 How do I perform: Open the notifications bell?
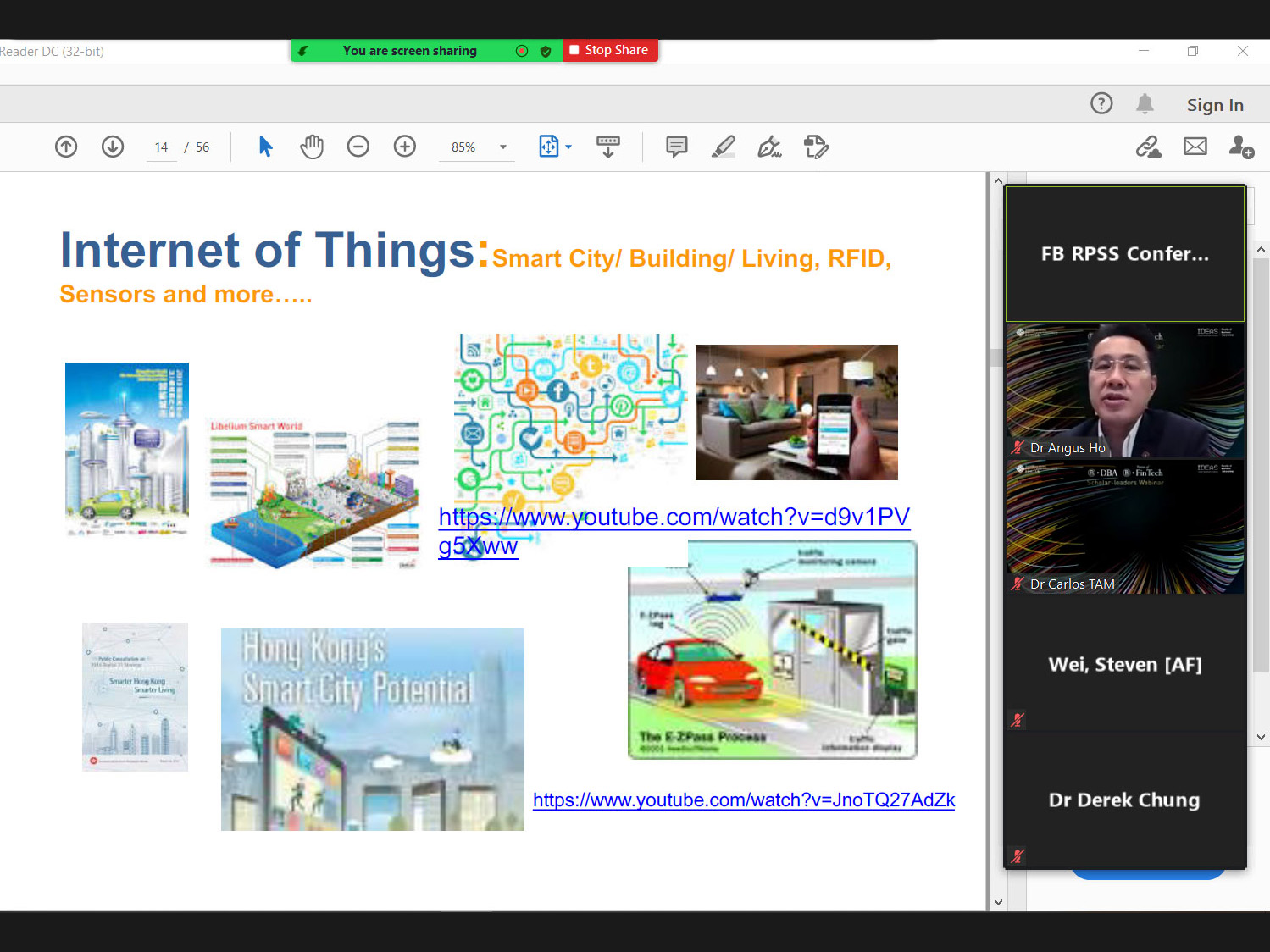click(x=1145, y=104)
